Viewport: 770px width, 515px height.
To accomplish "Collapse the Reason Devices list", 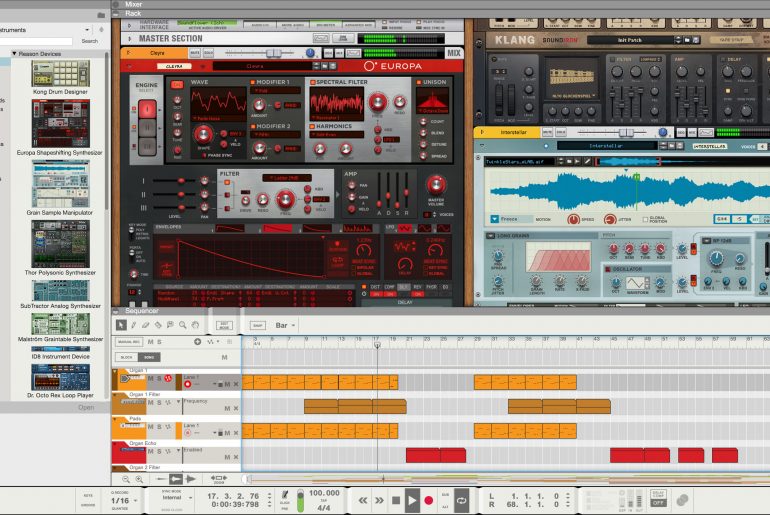I will coord(14,53).
